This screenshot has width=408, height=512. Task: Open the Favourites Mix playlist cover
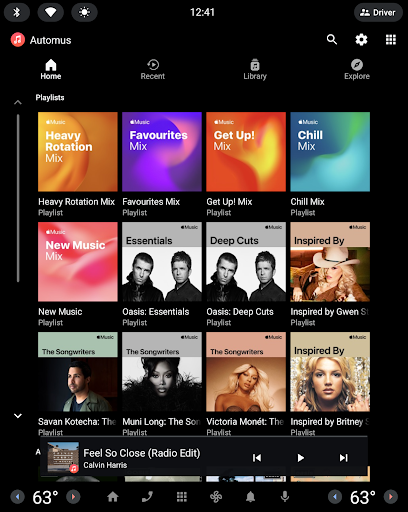[162, 152]
